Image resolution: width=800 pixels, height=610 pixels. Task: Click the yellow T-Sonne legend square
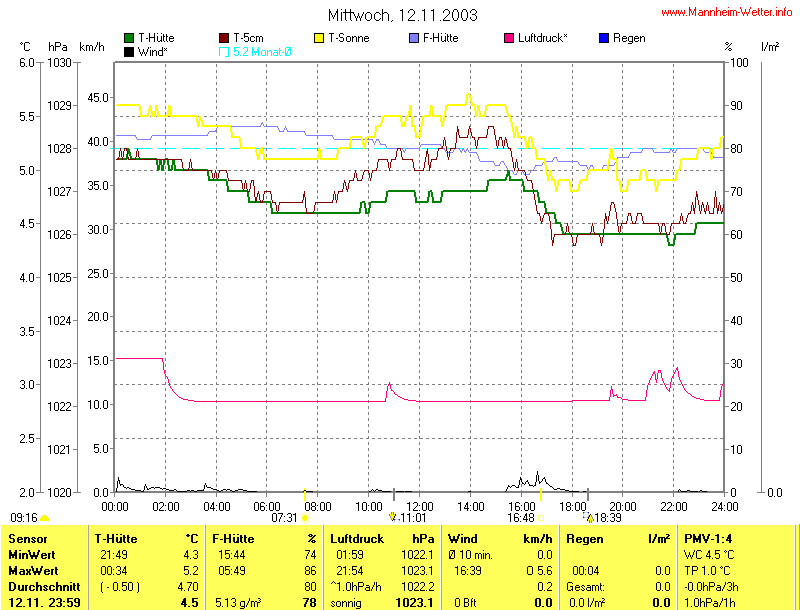(321, 38)
